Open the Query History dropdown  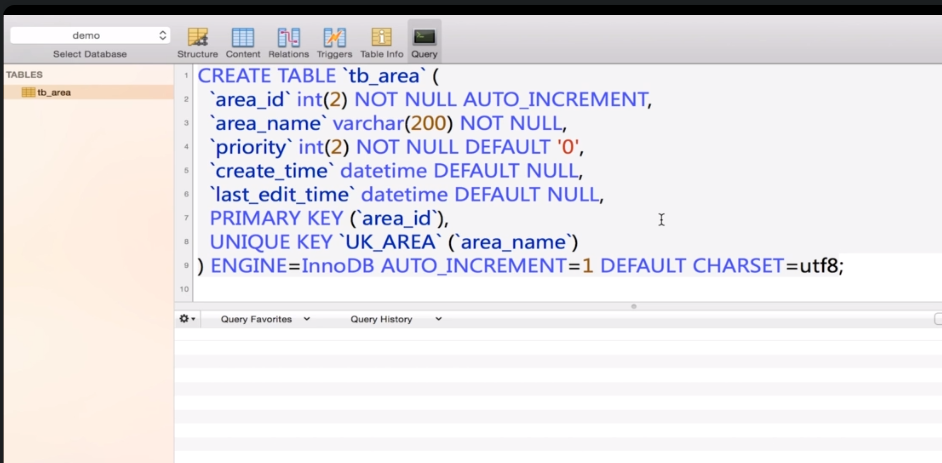396,319
